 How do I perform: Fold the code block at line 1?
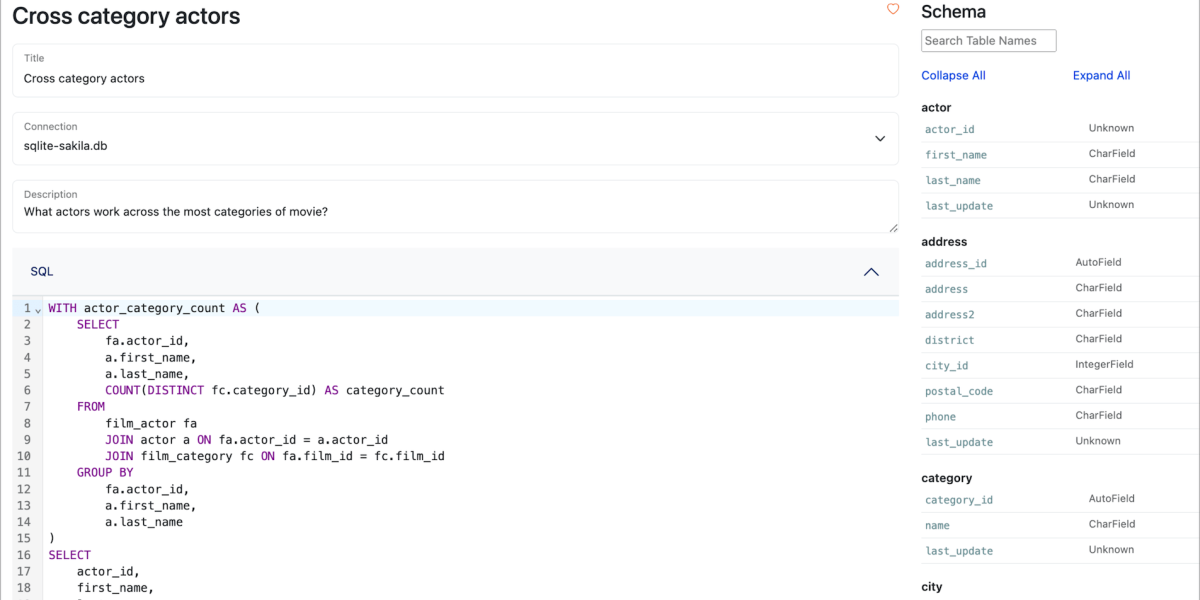(x=38, y=309)
